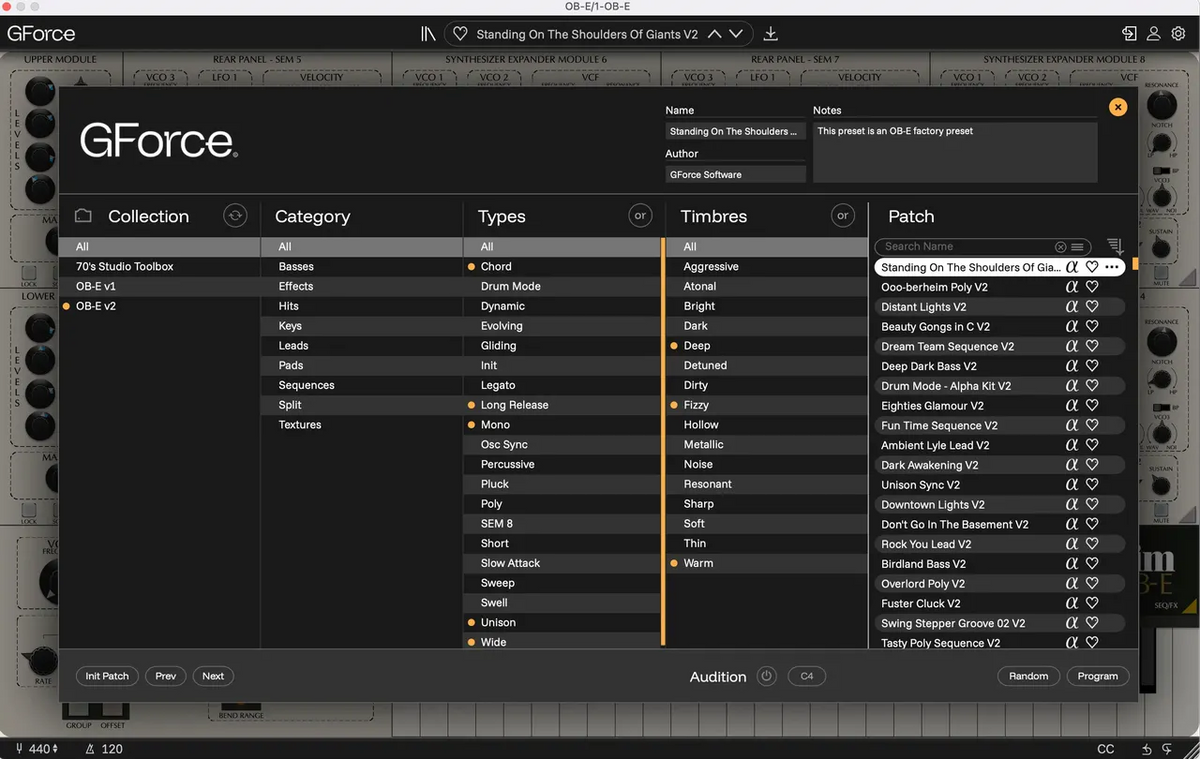Select the Basses category

coord(362,267)
